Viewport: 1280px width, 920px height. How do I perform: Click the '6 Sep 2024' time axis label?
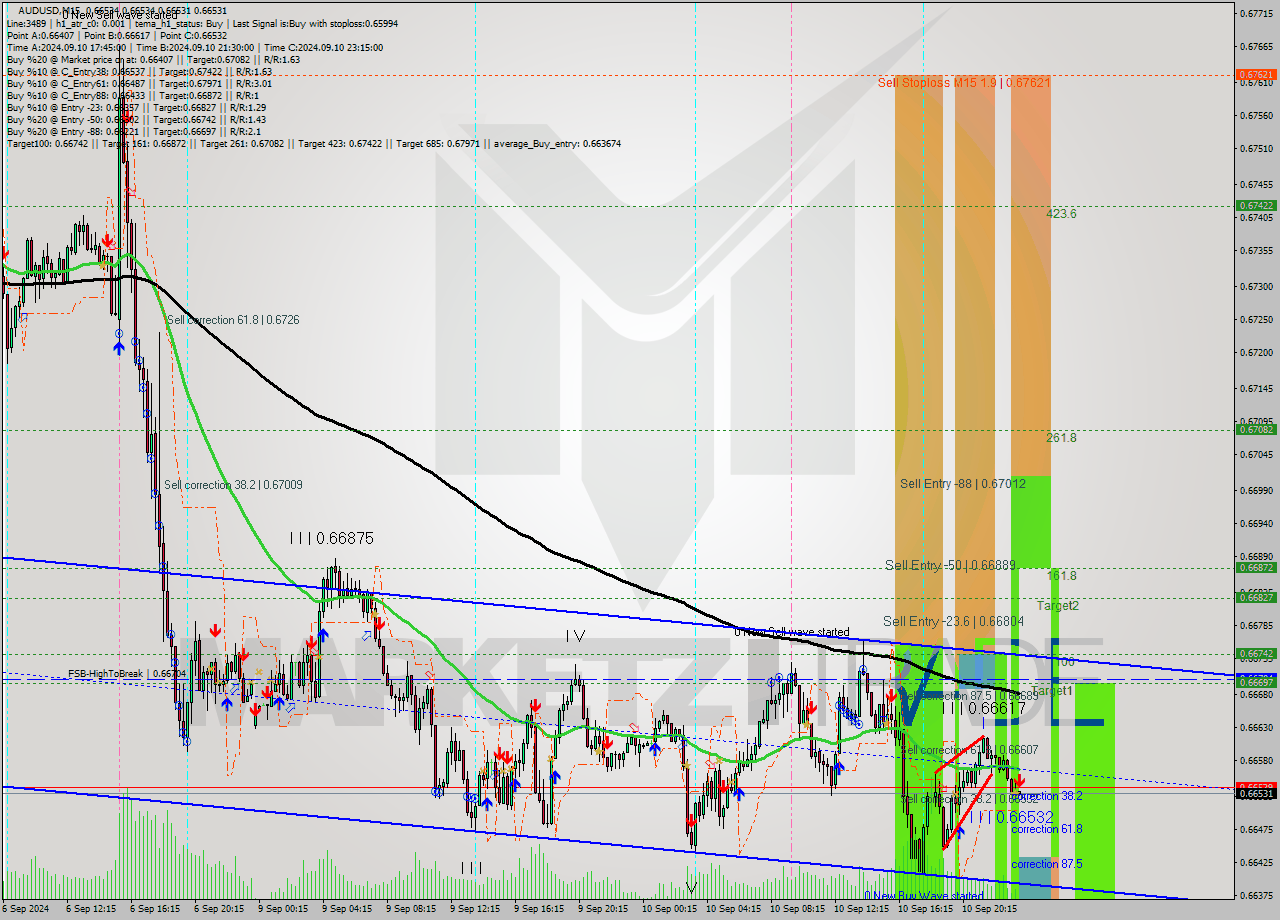tap(25, 910)
